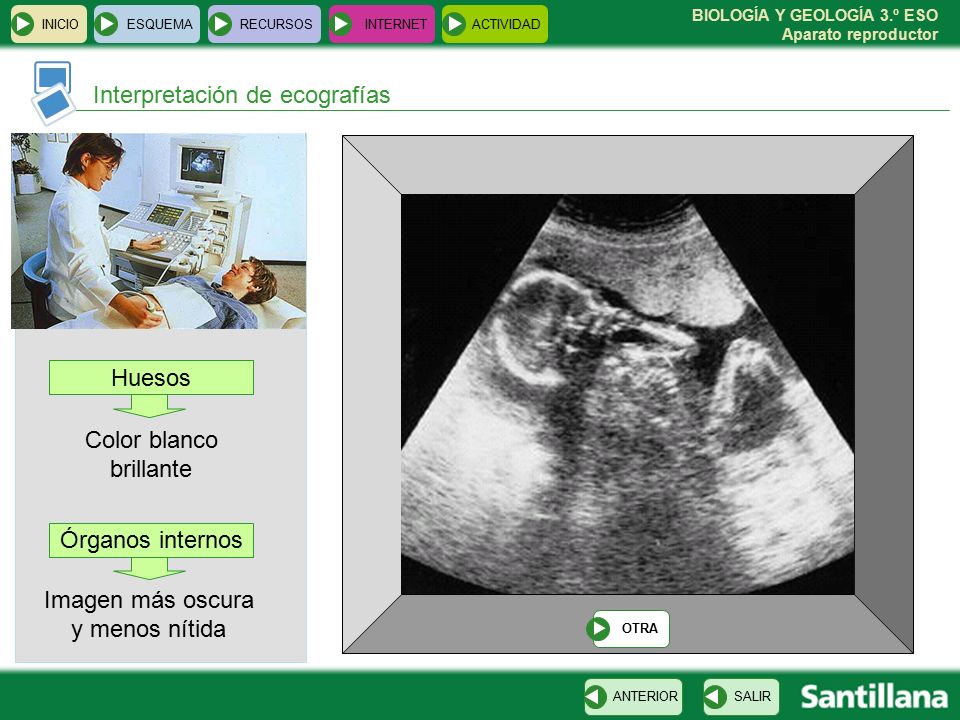Click the Huesos green label
Viewport: 960px width, 720px height.
[151, 378]
